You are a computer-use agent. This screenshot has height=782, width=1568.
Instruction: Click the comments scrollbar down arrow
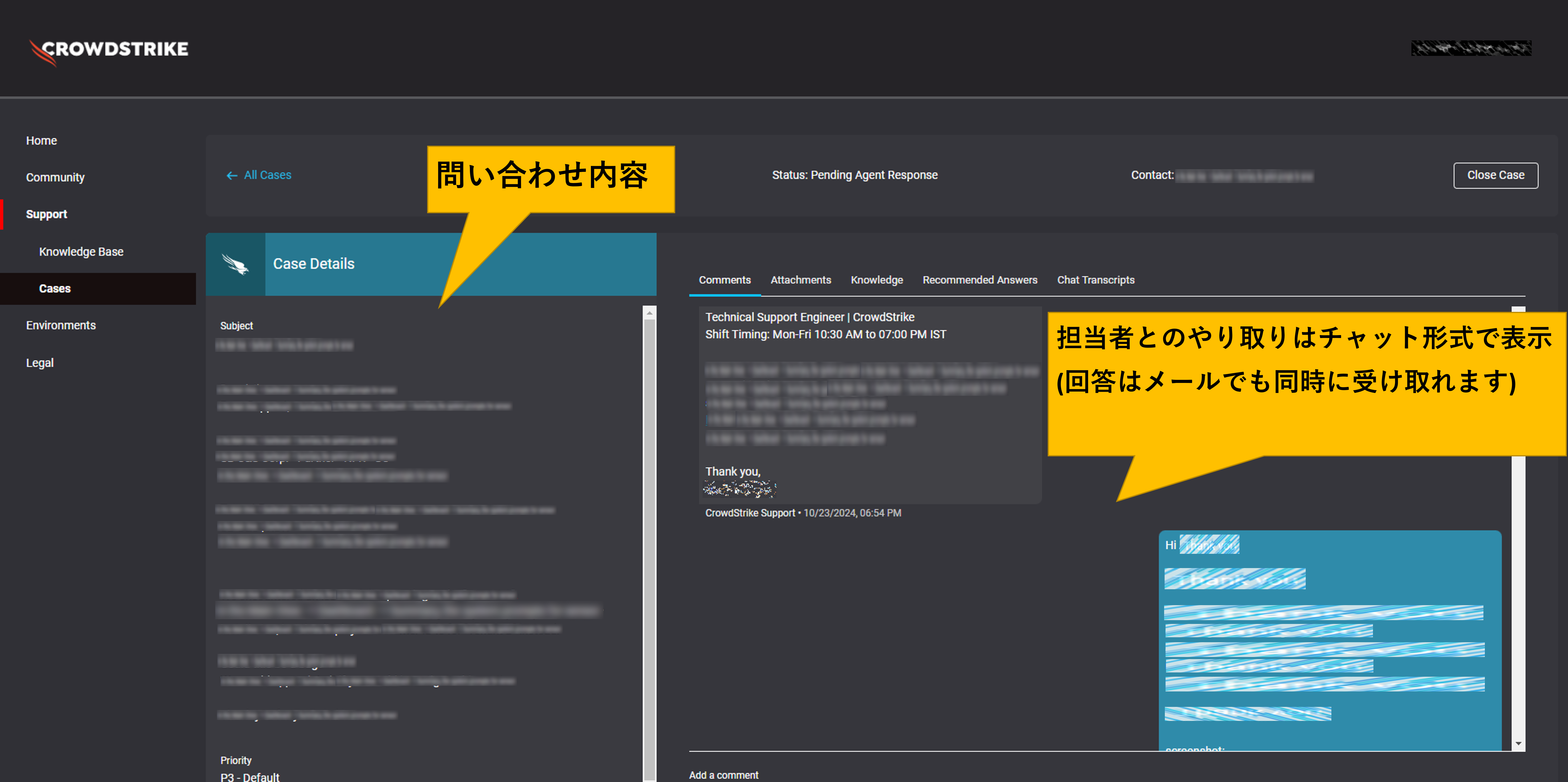tap(1518, 744)
